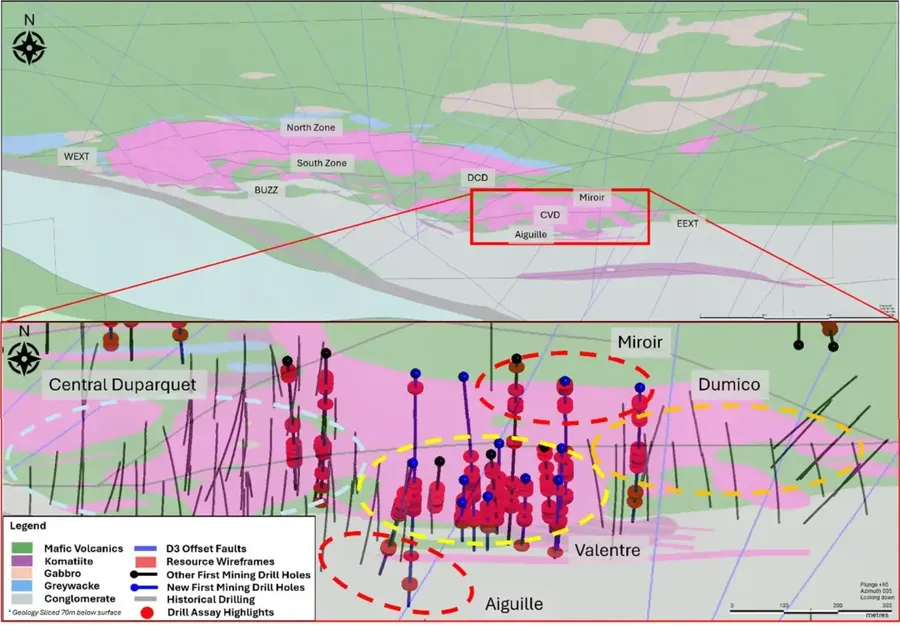Viewport: 900px width, 626px height.
Task: Click the blue Greywacke legend swatch
Action: [24, 586]
